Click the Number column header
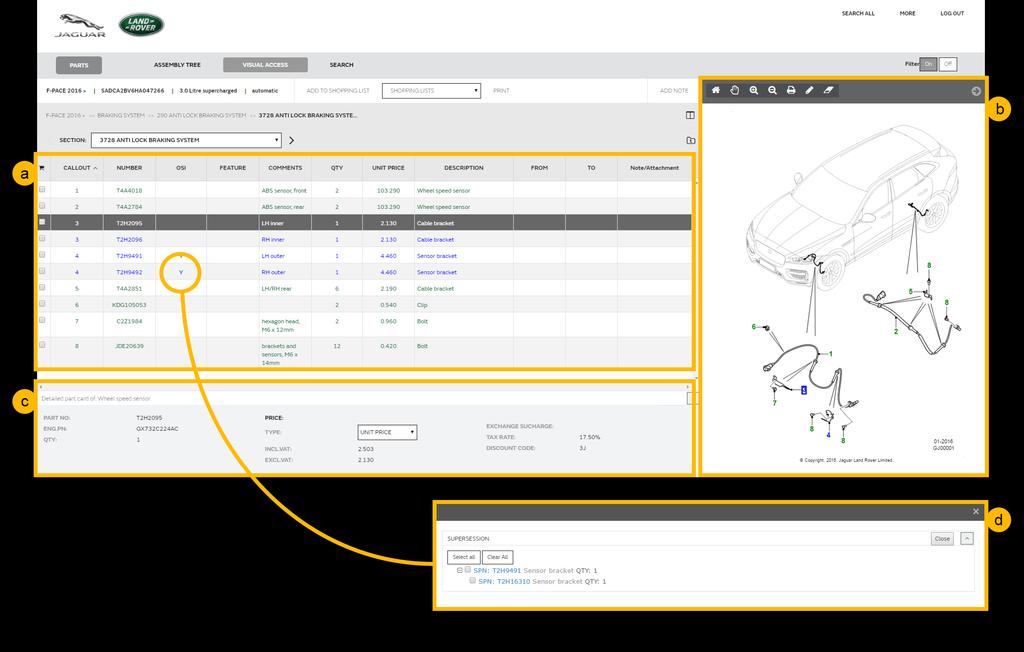The image size is (1024, 652). 129,168
